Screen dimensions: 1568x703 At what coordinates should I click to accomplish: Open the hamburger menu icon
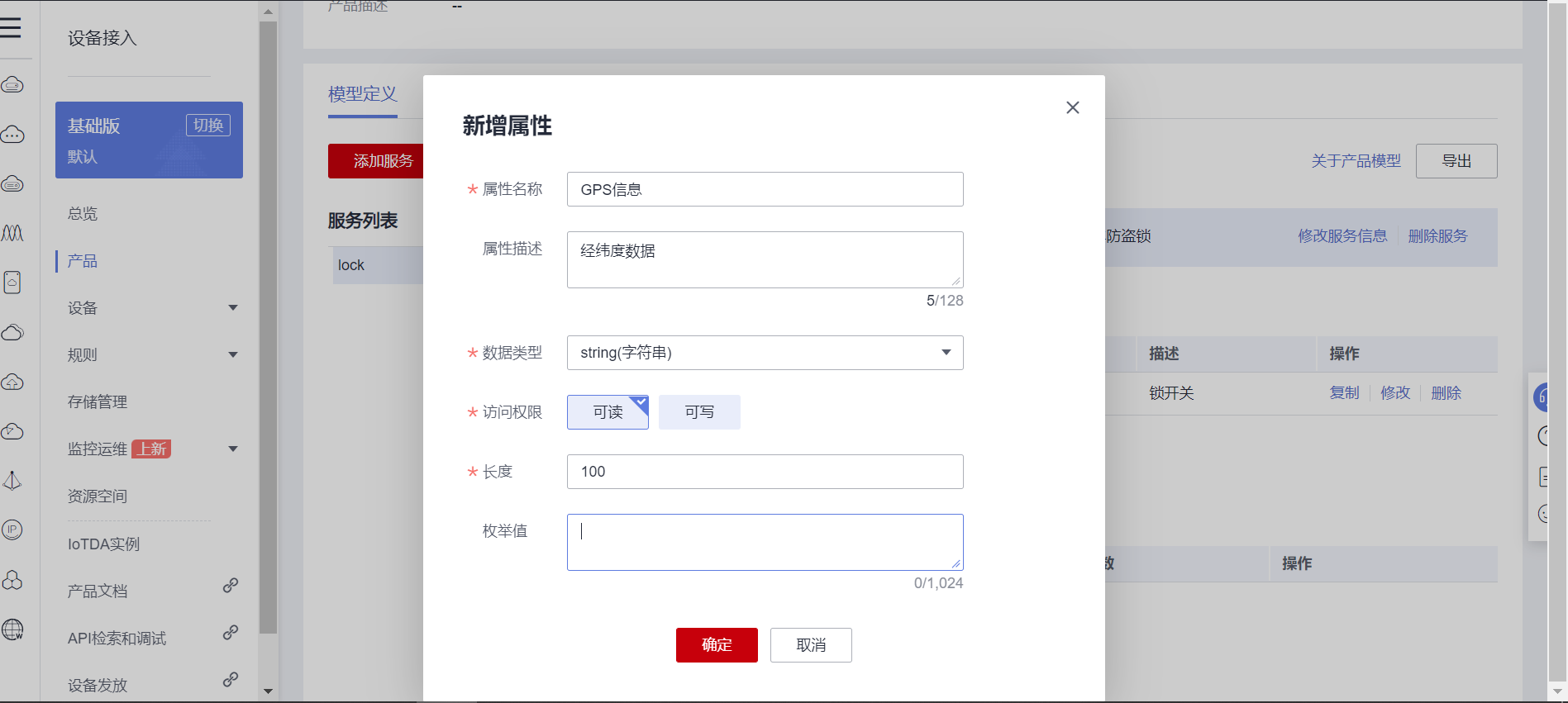pos(11,28)
